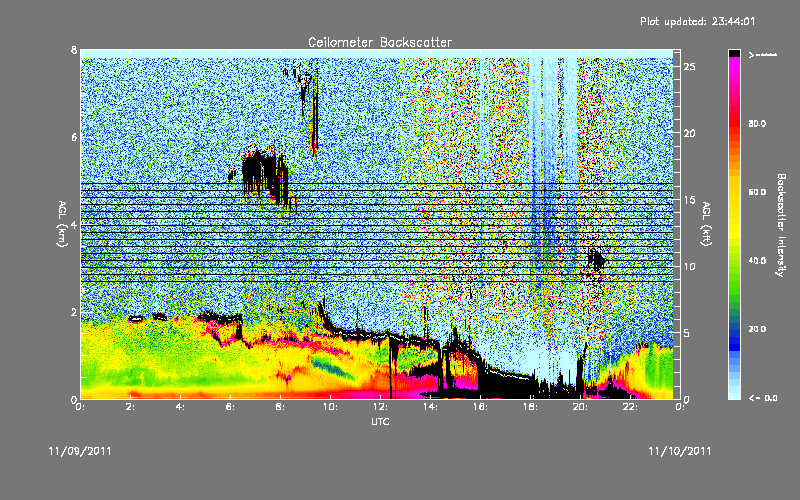Viewport: 800px width, 500px height.
Task: Click the UTC x-axis label
Action: pos(380,421)
